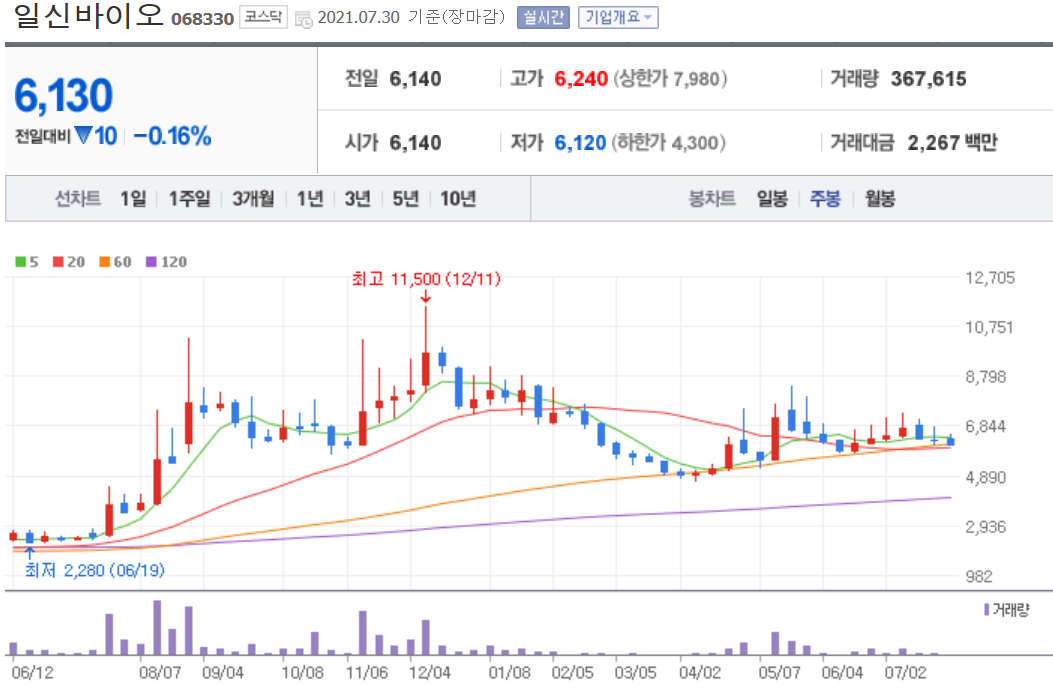Select the 3개월 line chart tab

(254, 199)
